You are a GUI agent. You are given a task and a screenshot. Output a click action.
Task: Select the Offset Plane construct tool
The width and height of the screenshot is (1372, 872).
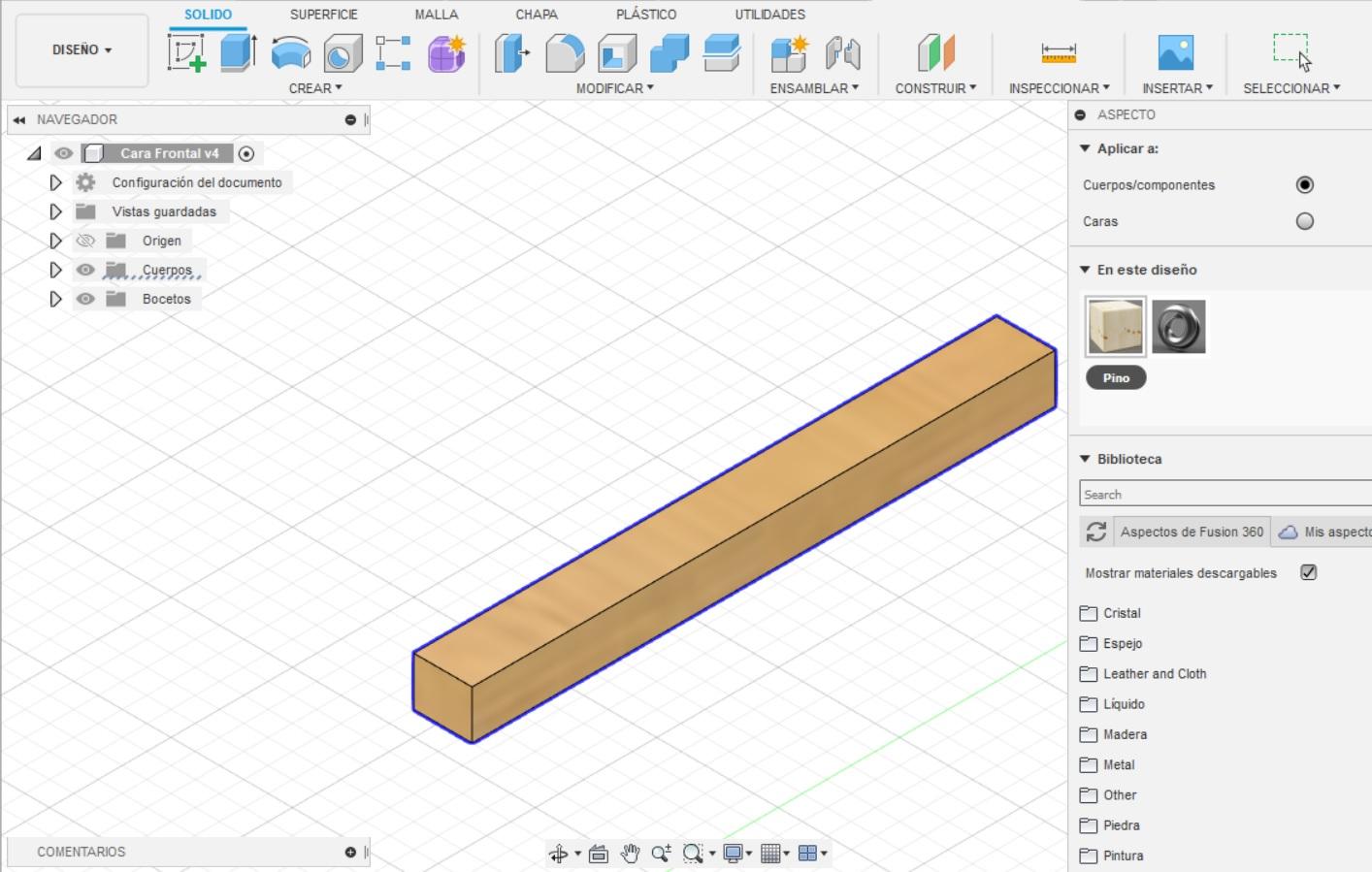click(x=936, y=52)
